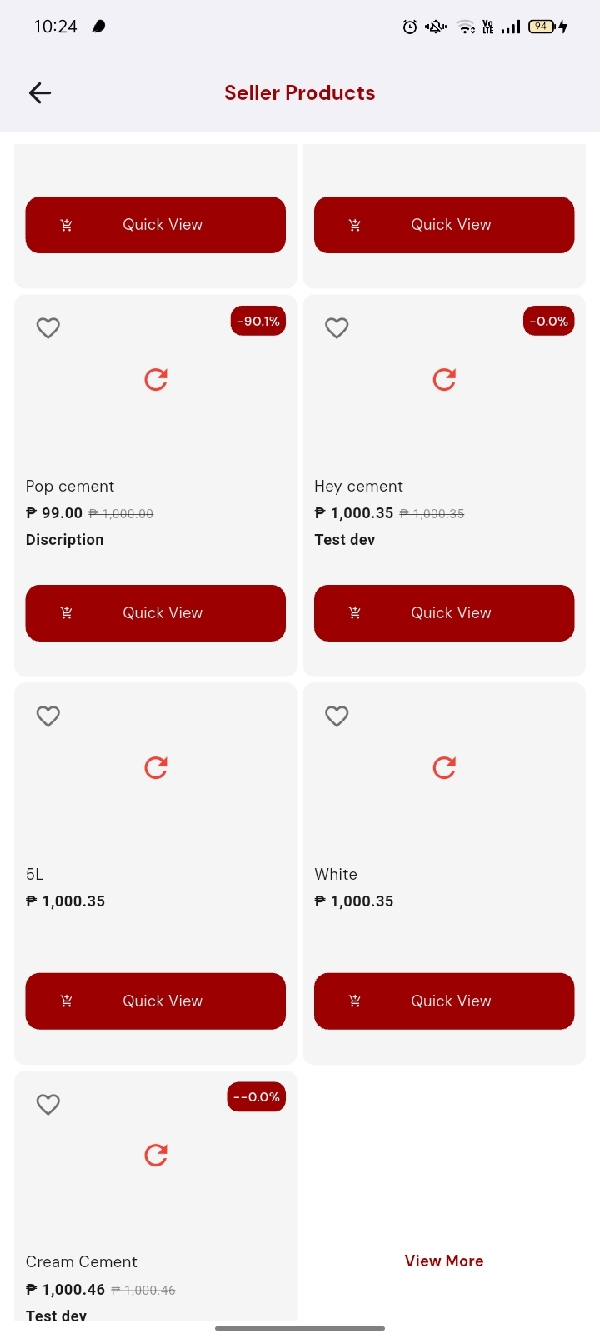Favorite the Cream Cement product
Screen dimensions: 600x1333
[x=48, y=1104]
